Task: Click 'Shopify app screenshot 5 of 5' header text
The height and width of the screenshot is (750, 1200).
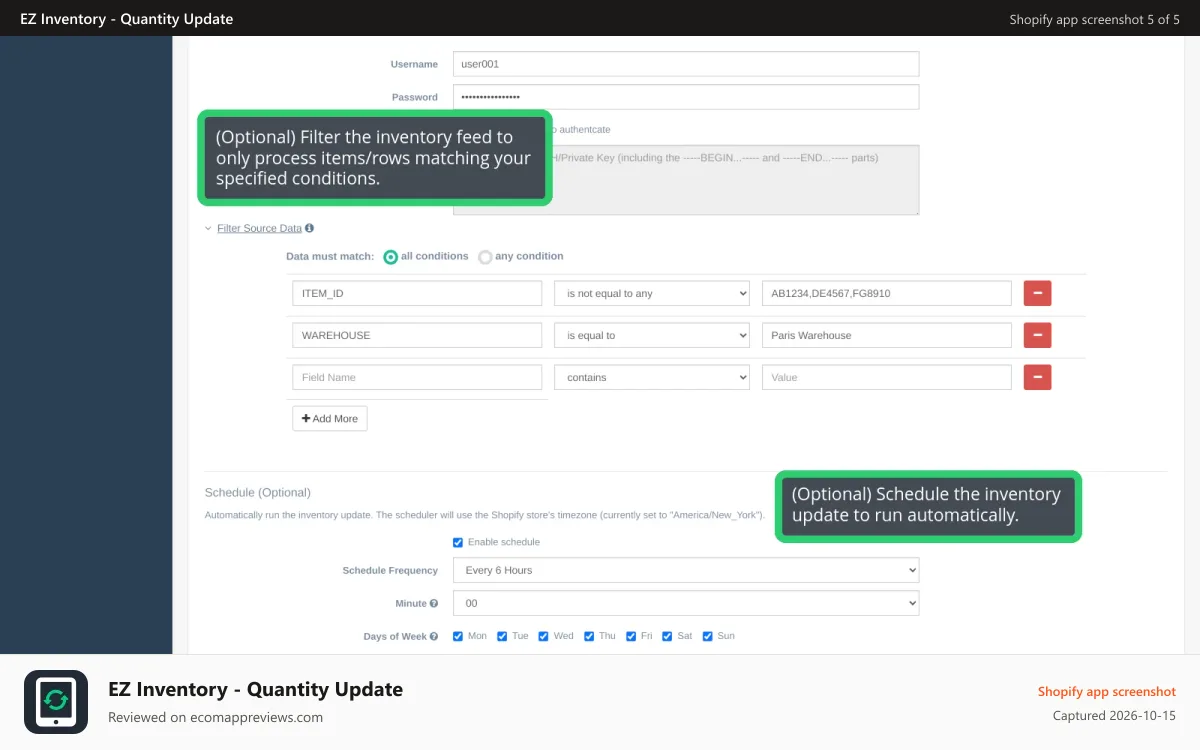Action: click(x=1094, y=19)
